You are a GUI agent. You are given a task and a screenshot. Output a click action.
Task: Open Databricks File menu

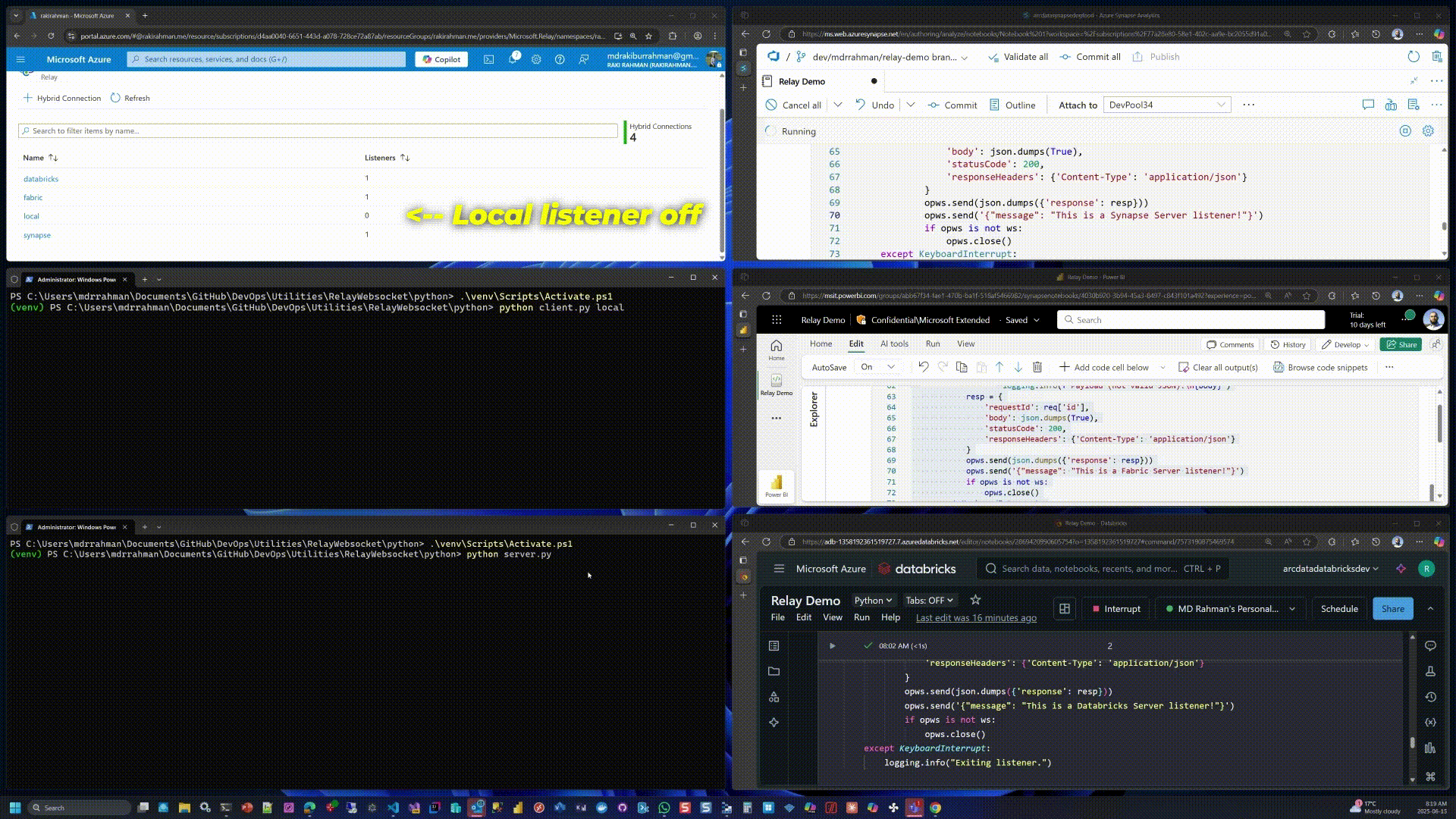coord(778,618)
